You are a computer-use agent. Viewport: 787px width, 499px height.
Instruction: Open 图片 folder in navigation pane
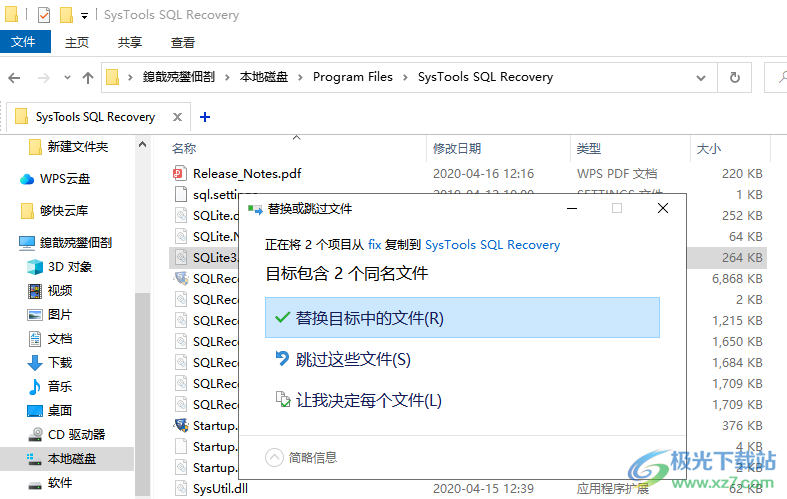point(60,315)
